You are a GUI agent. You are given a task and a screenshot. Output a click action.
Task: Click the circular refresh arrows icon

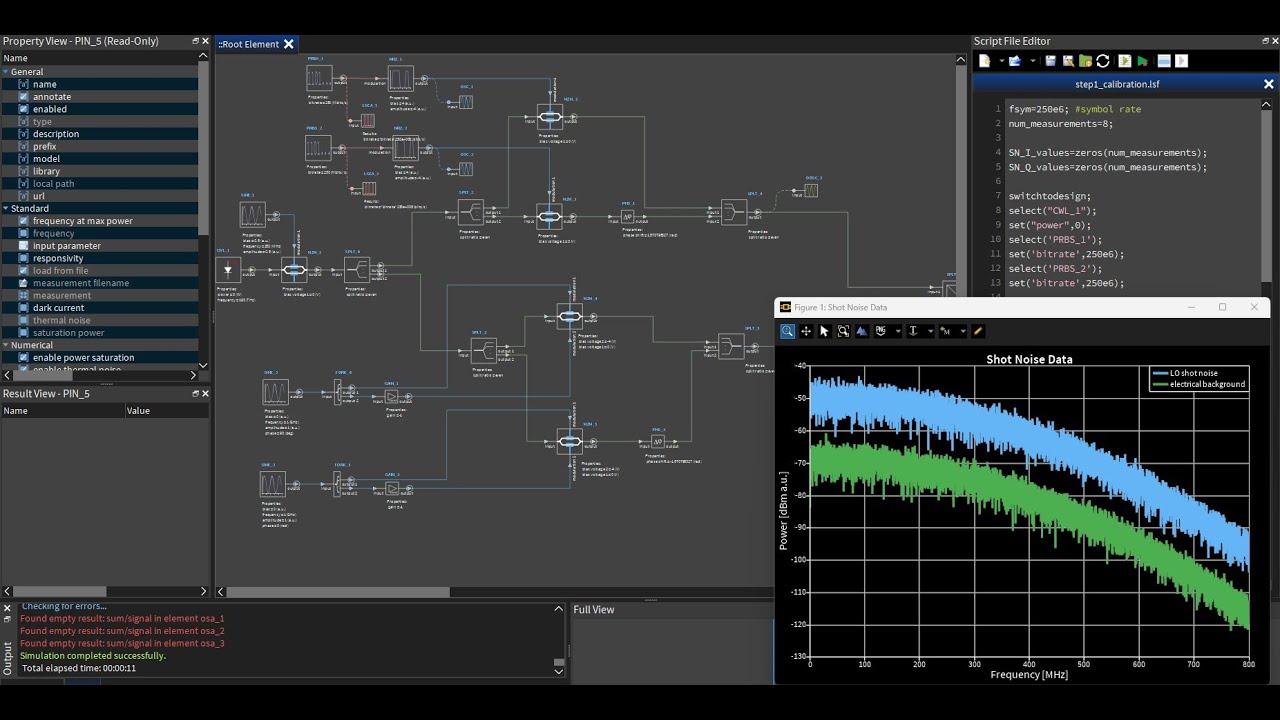point(1103,61)
